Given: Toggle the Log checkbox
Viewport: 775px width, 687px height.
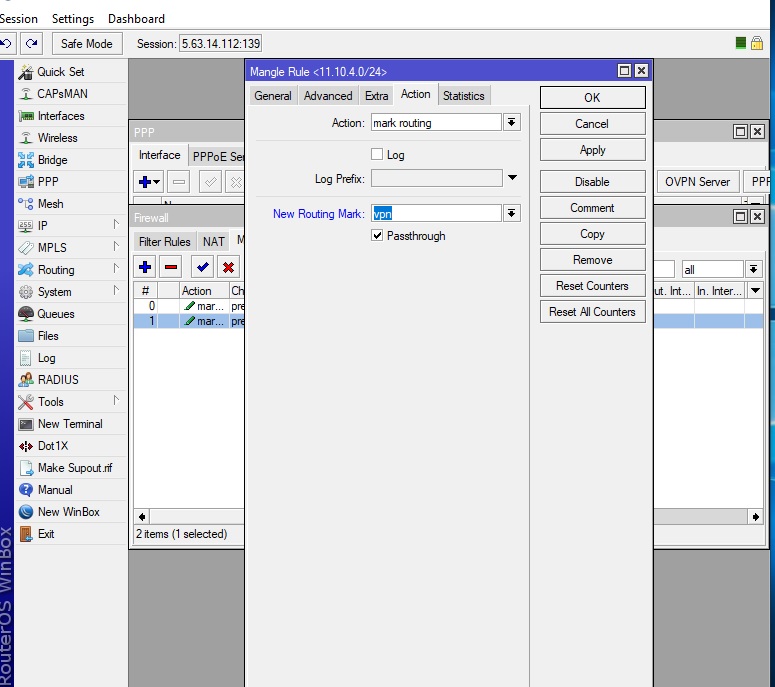Looking at the screenshot, I should pyautogui.click(x=377, y=154).
